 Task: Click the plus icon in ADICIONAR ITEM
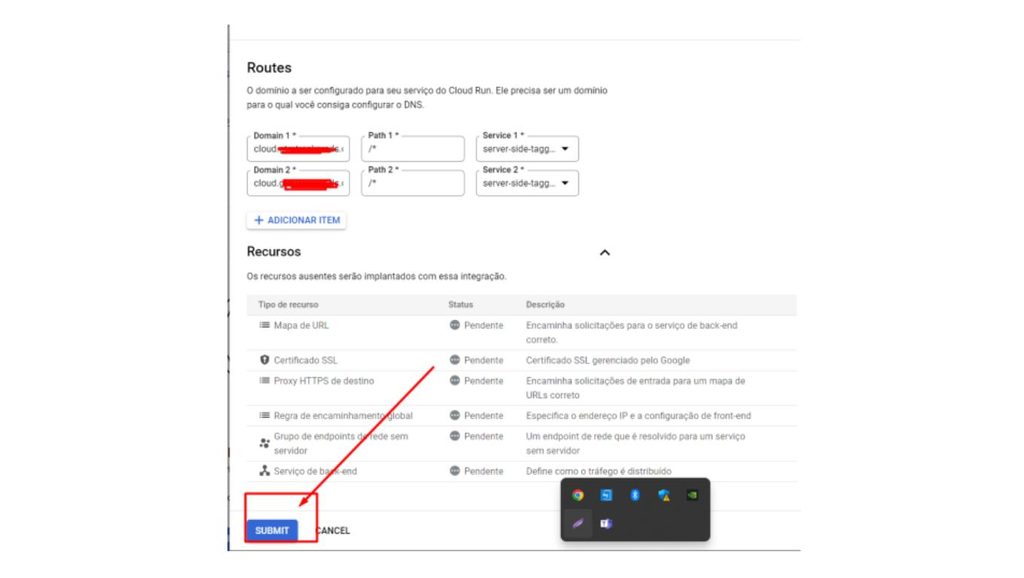pos(259,220)
